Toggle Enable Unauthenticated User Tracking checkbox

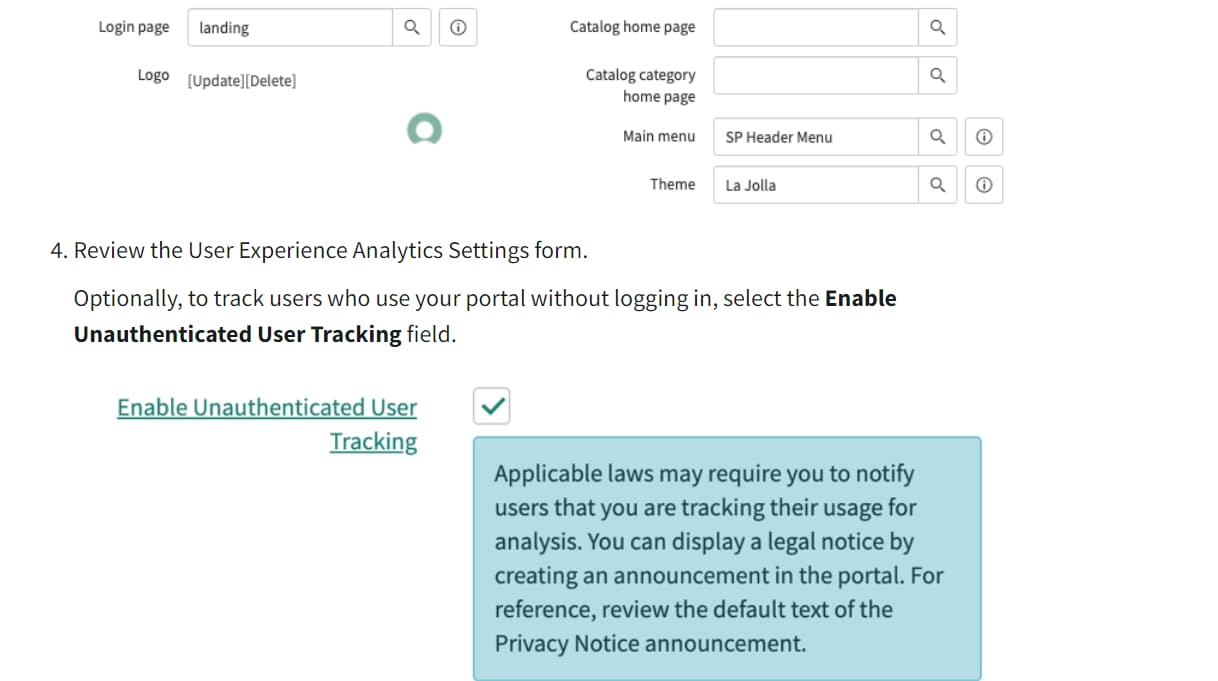[x=491, y=406]
